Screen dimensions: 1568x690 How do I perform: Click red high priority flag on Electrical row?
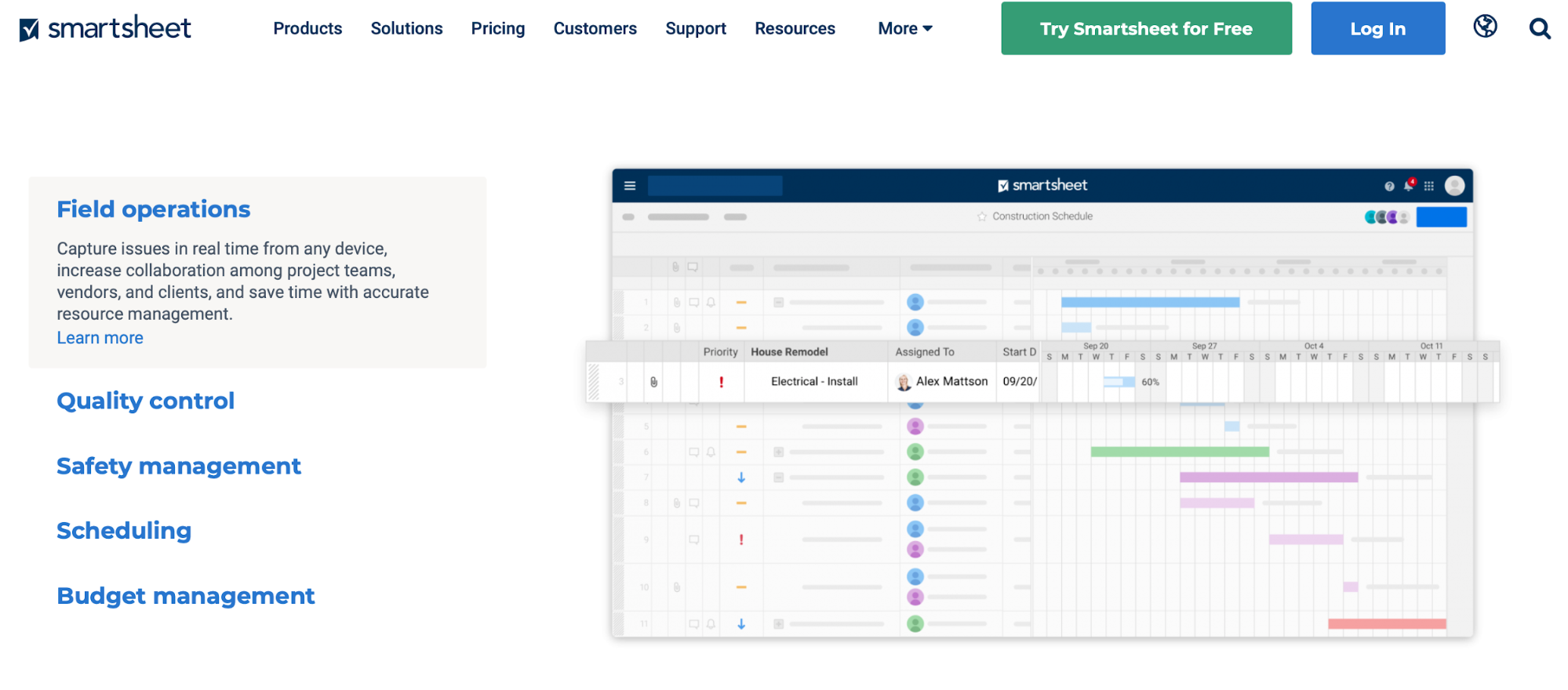[x=721, y=382]
